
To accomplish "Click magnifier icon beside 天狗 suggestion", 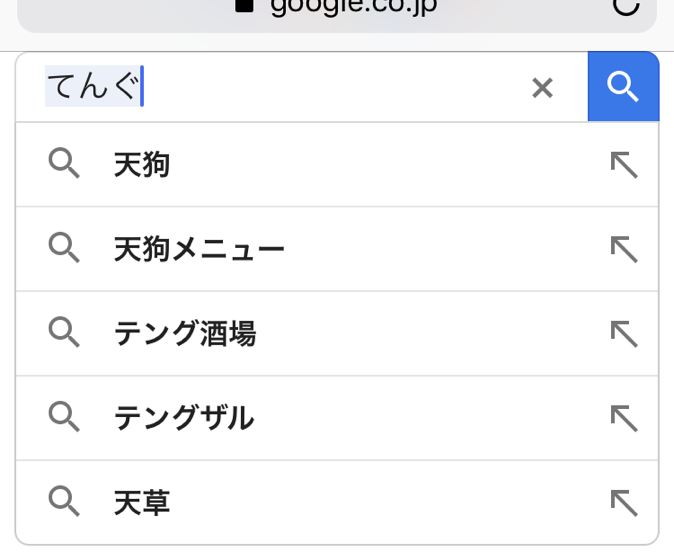I will coord(64,164).
